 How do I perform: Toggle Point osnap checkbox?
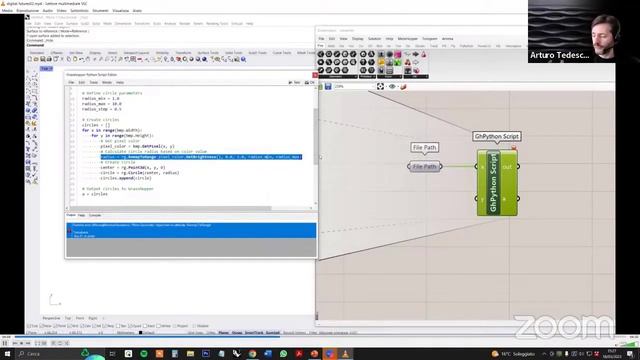55,326
